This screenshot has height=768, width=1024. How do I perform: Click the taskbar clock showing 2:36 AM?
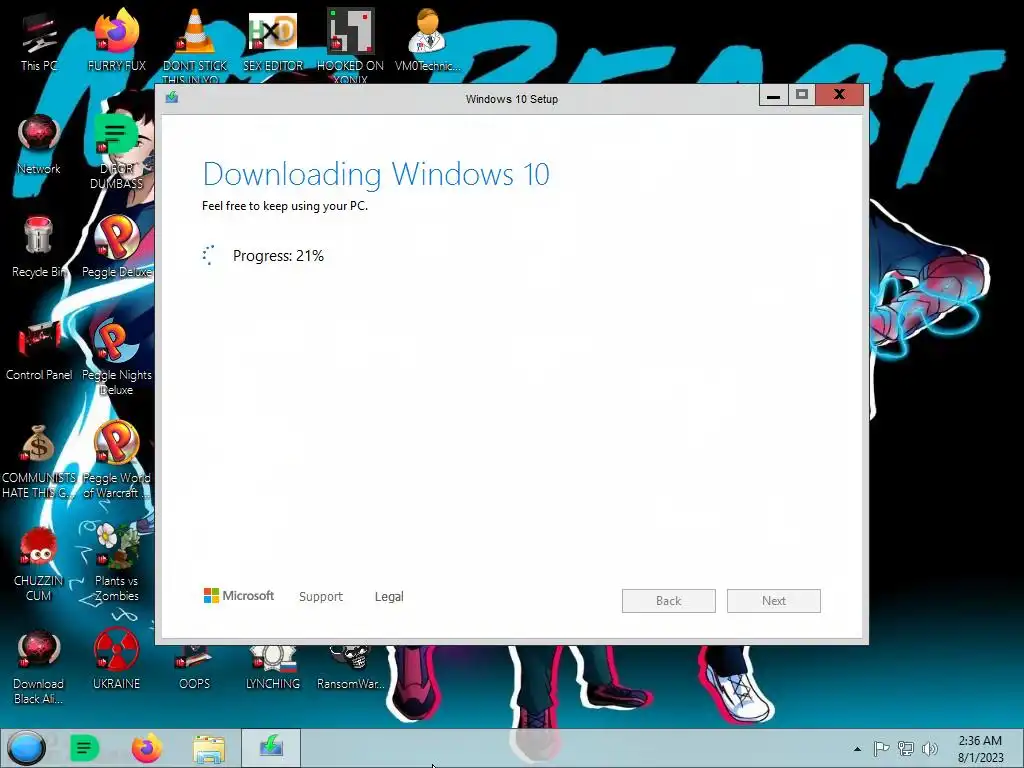click(x=980, y=749)
